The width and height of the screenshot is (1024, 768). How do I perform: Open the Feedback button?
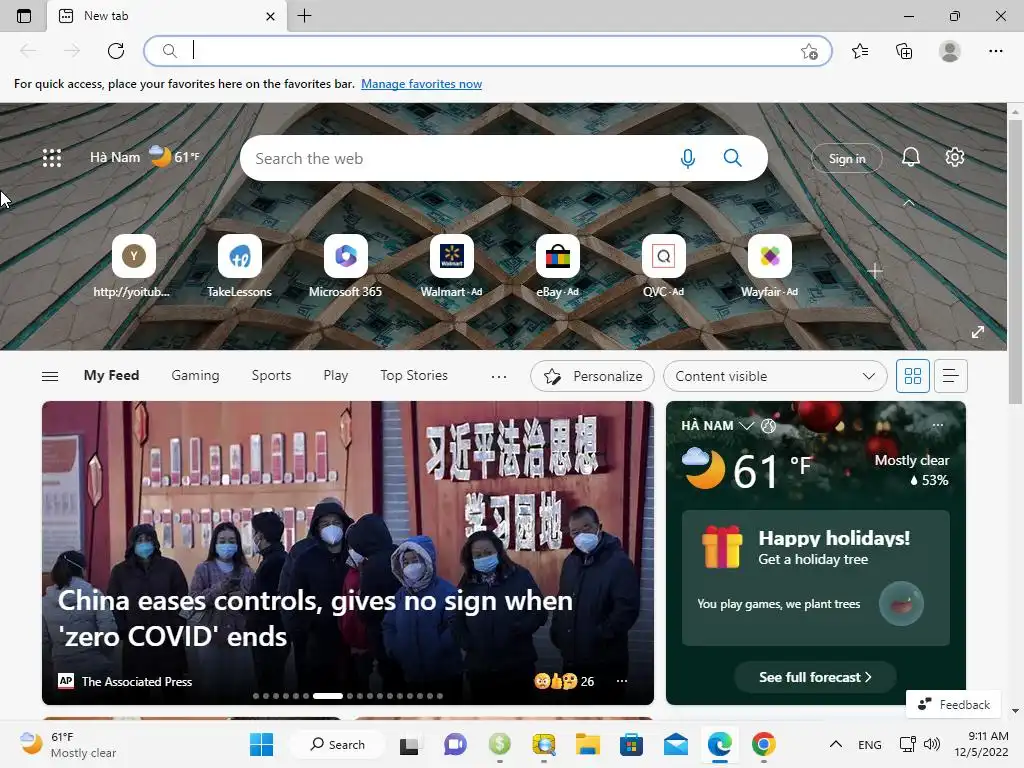pyautogui.click(x=953, y=704)
